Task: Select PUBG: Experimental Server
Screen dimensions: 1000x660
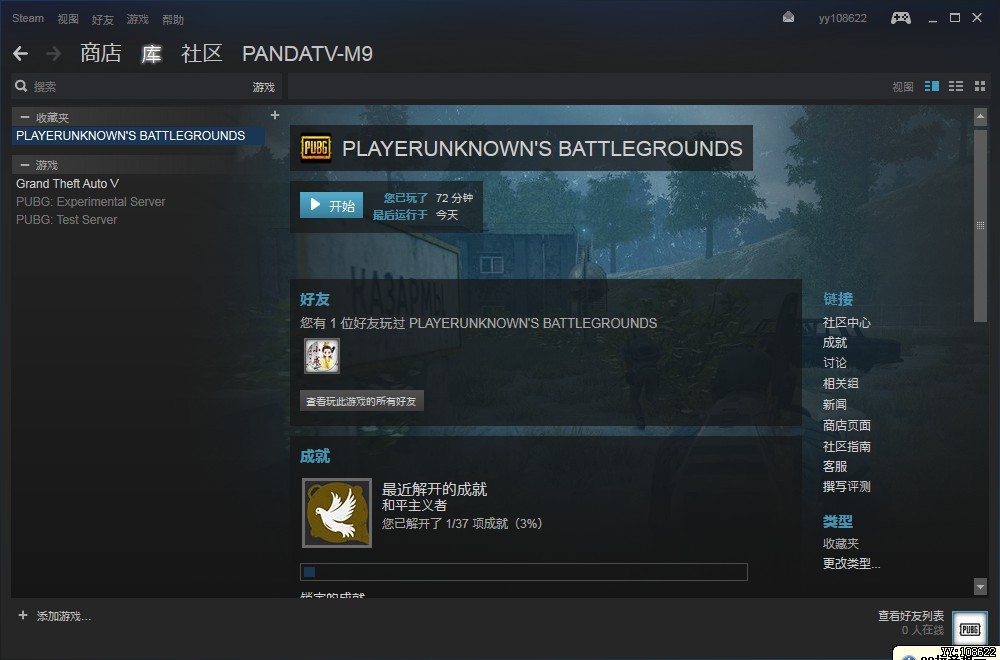Action: pos(91,202)
